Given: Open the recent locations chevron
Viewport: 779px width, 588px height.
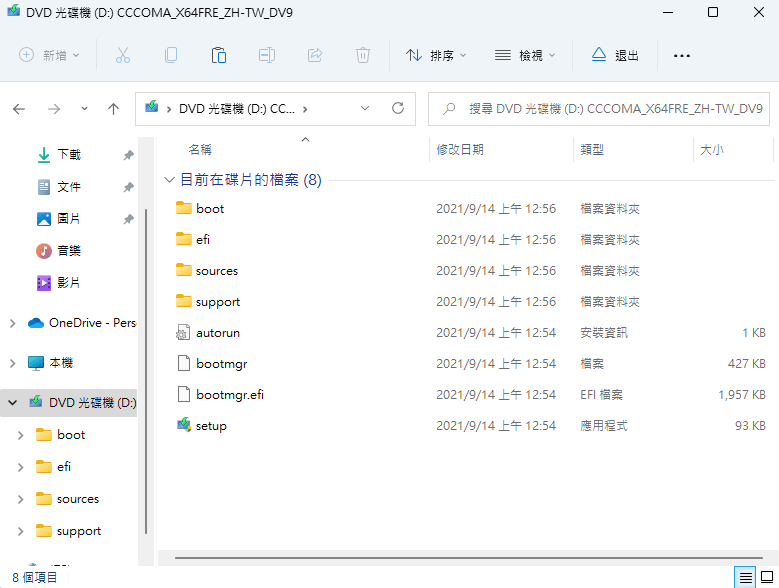Looking at the screenshot, I should click(84, 108).
